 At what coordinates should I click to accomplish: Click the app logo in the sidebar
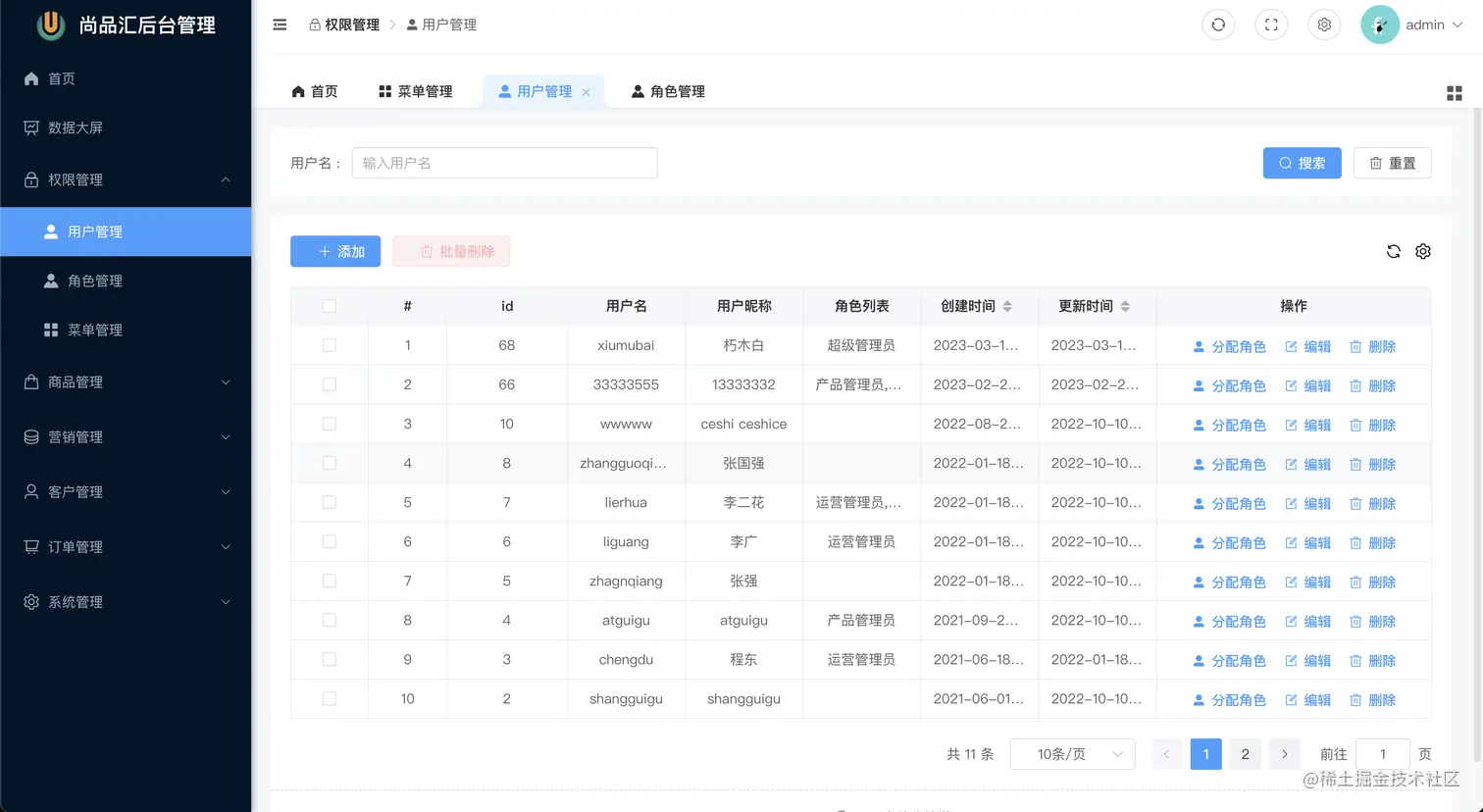(51, 25)
